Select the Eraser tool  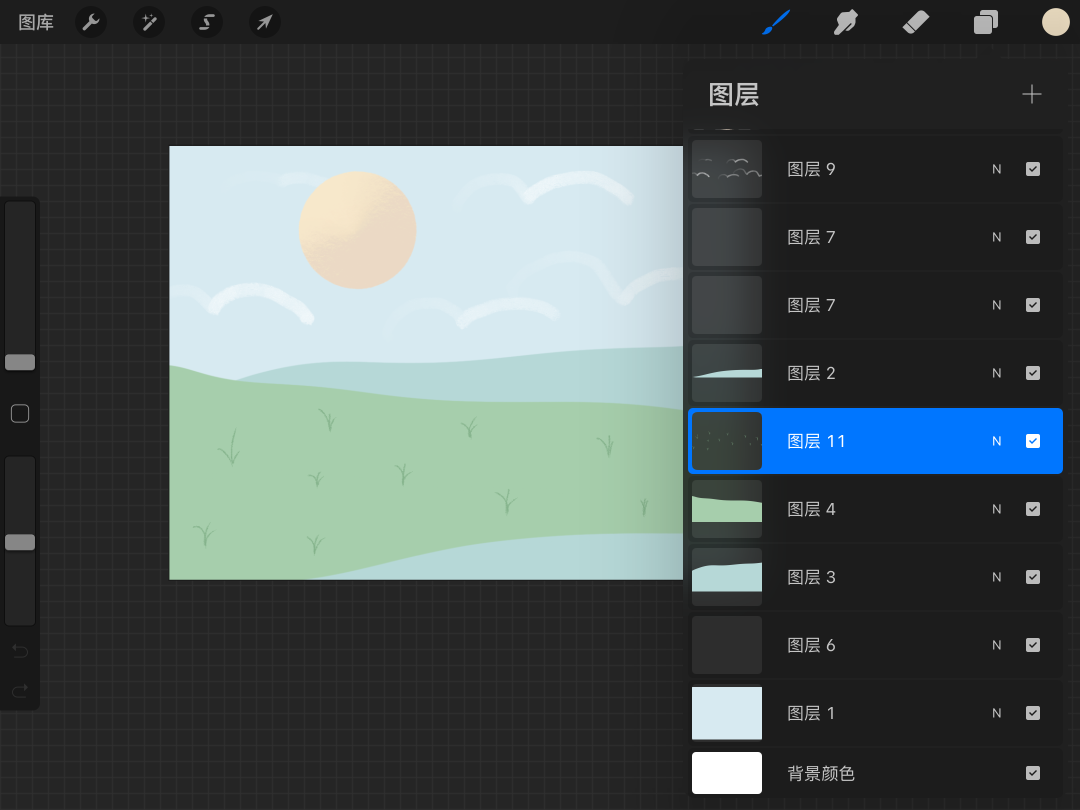click(x=916, y=22)
